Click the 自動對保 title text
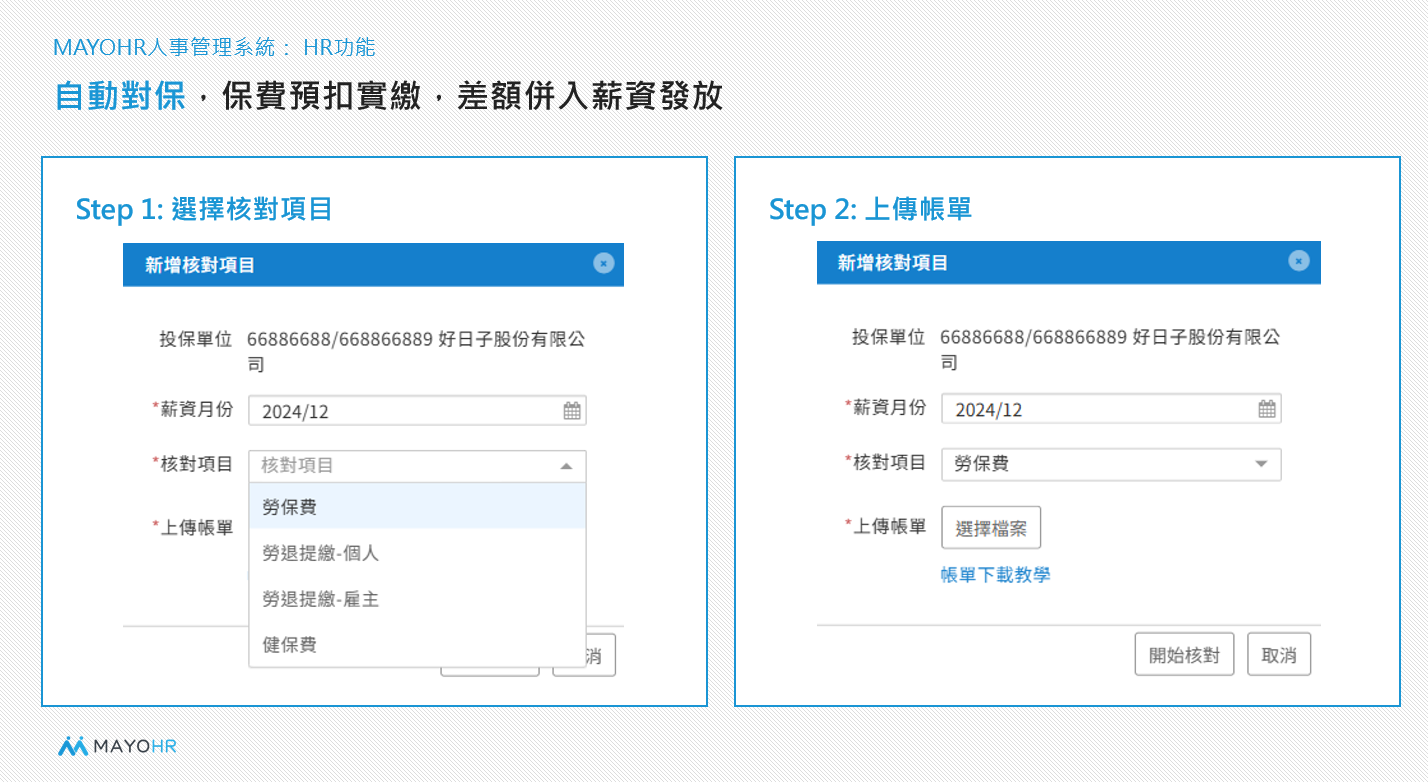 (x=120, y=96)
